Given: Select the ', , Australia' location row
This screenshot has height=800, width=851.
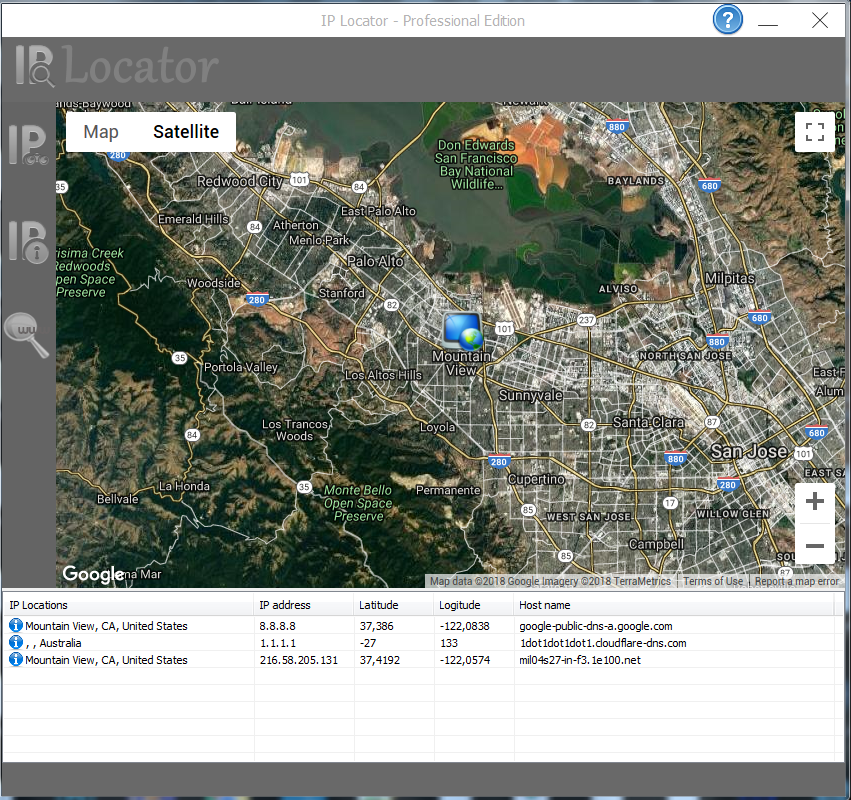Looking at the screenshot, I should tap(53, 643).
